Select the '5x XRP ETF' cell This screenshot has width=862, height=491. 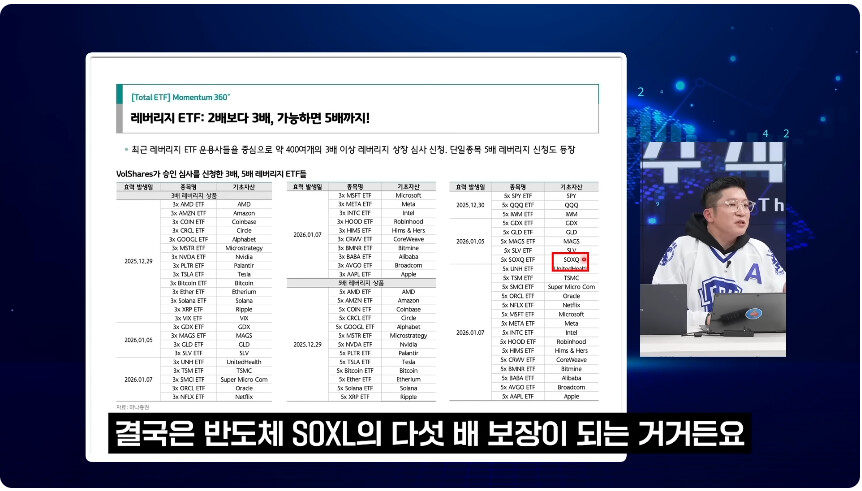click(x=355, y=396)
